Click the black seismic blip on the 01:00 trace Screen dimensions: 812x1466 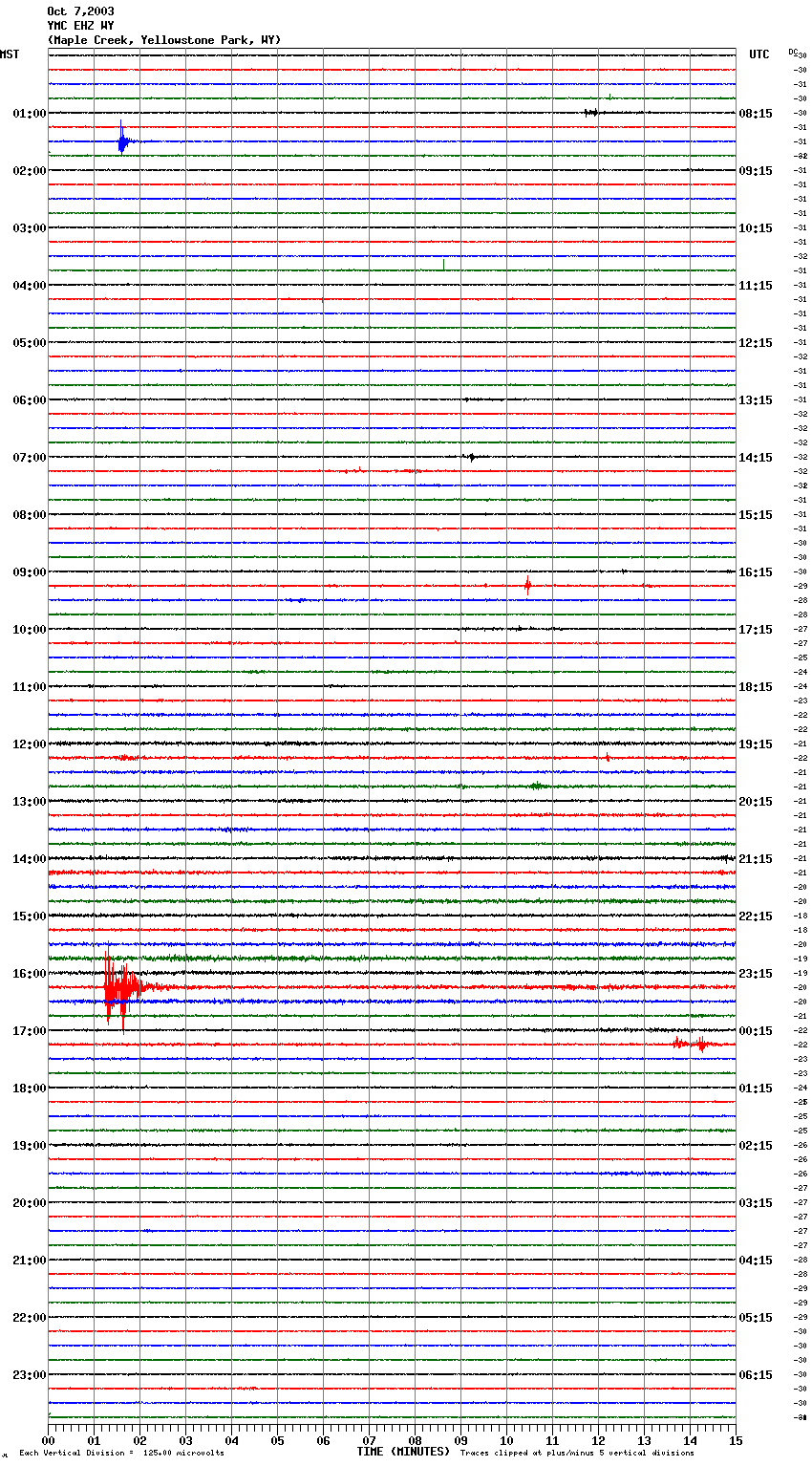click(x=591, y=113)
